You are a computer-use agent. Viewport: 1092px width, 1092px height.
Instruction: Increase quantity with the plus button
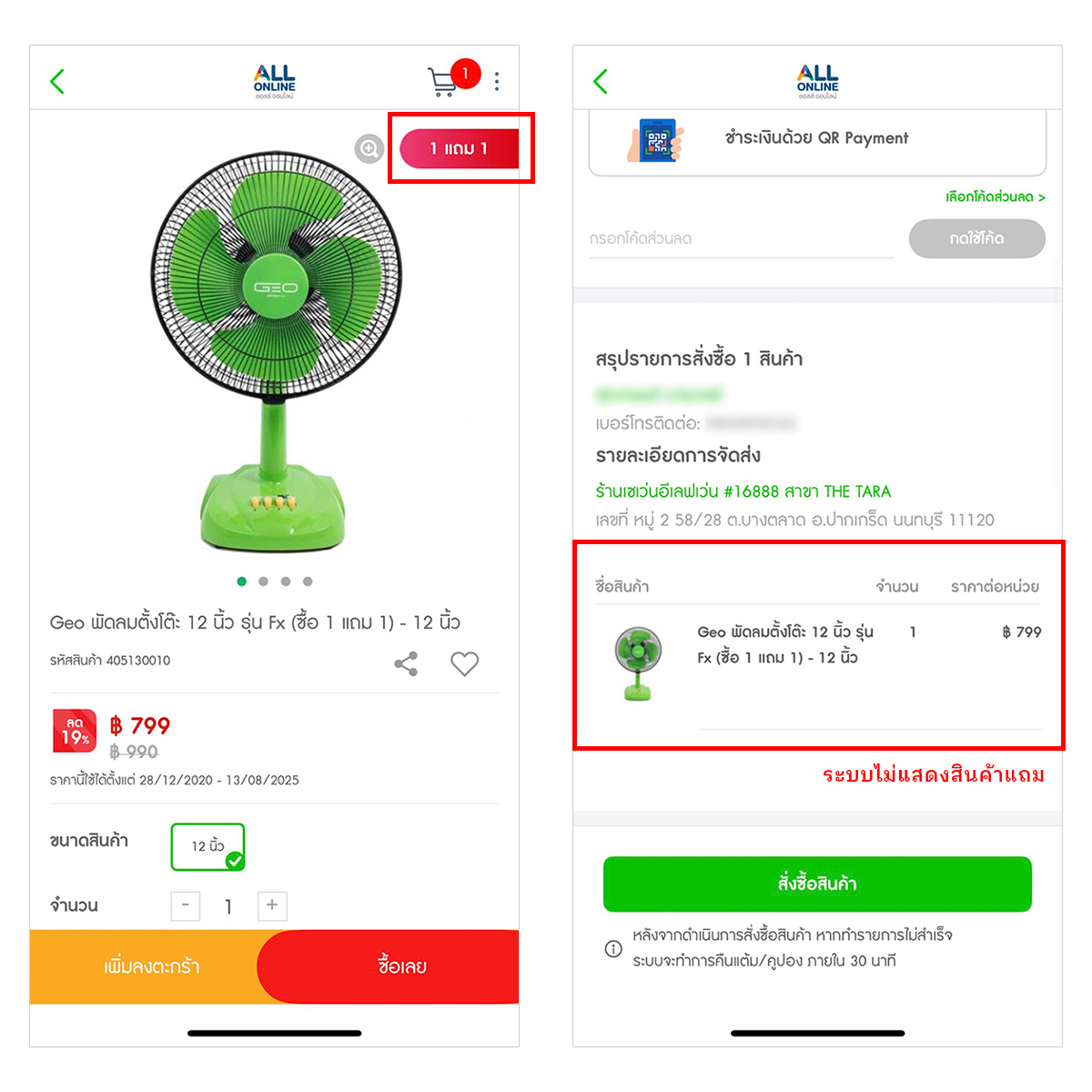272,905
